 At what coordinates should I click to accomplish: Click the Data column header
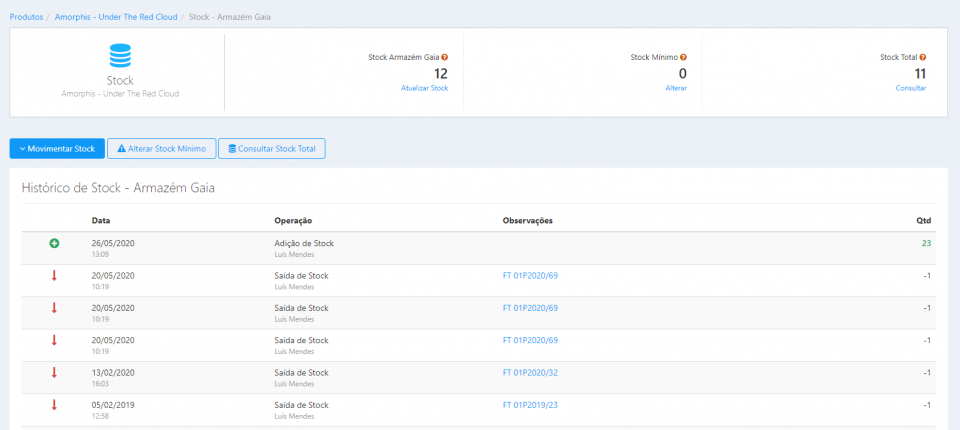tap(100, 220)
